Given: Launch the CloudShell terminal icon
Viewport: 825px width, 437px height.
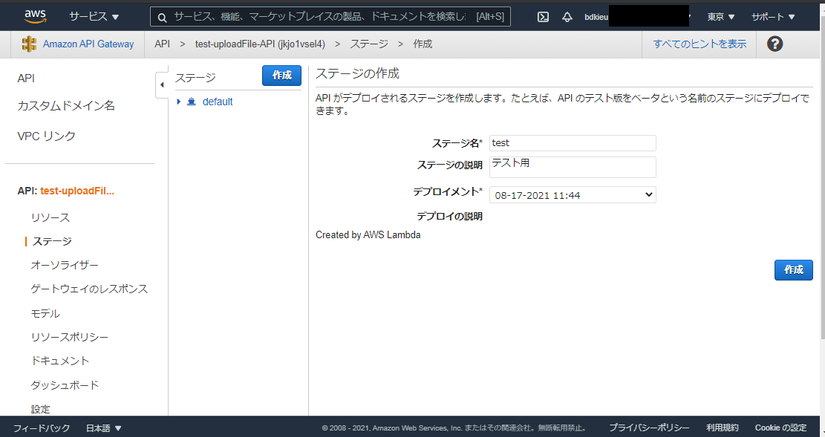Looking at the screenshot, I should click(x=543, y=17).
